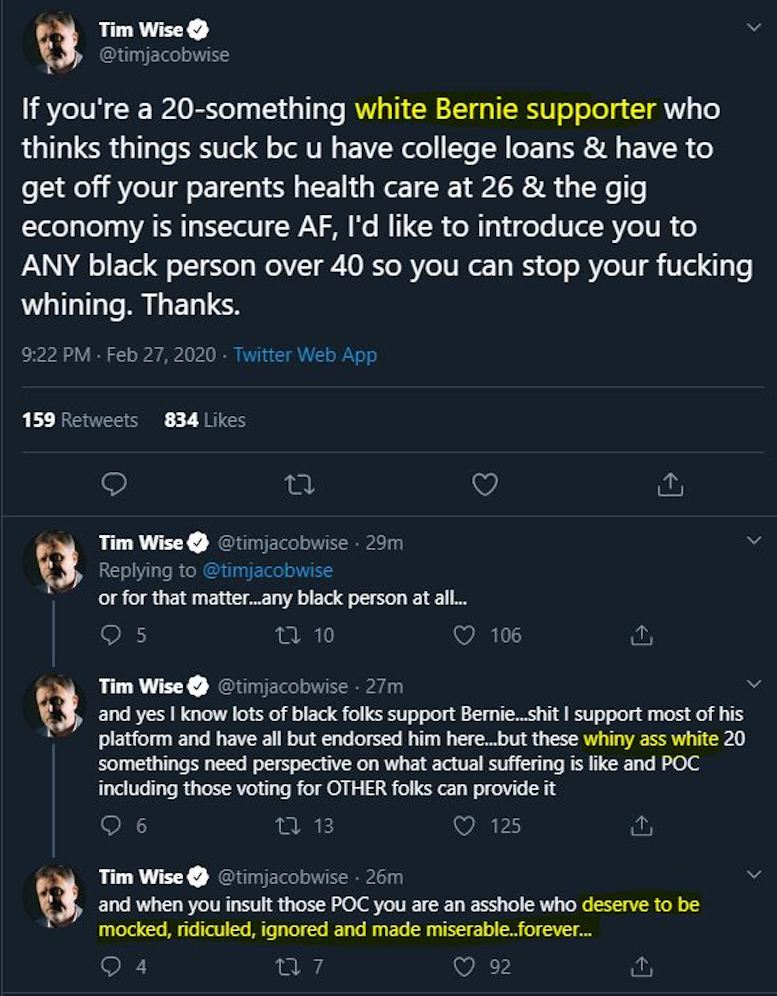This screenshot has height=996, width=777.
Task: View the list of 159 Retweets
Action: (x=80, y=420)
